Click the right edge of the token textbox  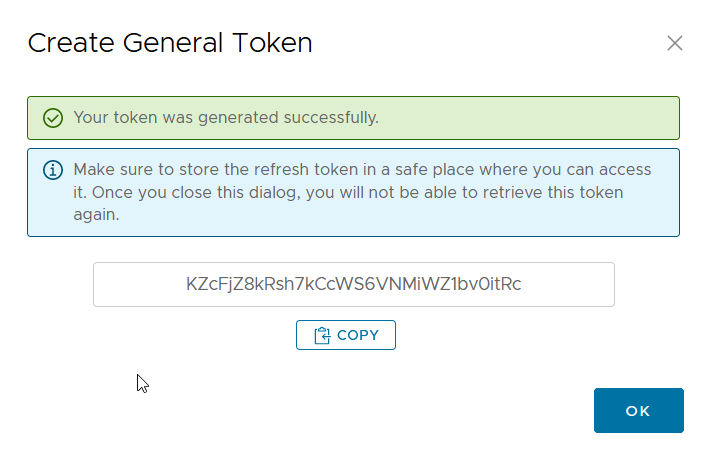pyautogui.click(x=607, y=285)
